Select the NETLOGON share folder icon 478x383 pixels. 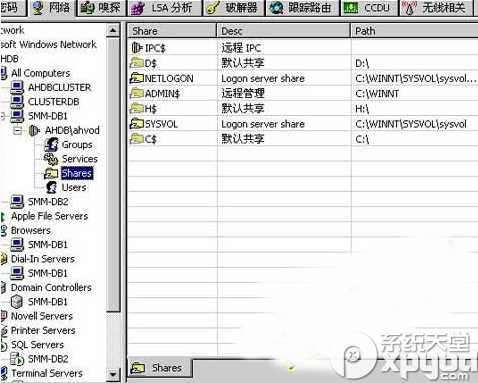coord(137,78)
